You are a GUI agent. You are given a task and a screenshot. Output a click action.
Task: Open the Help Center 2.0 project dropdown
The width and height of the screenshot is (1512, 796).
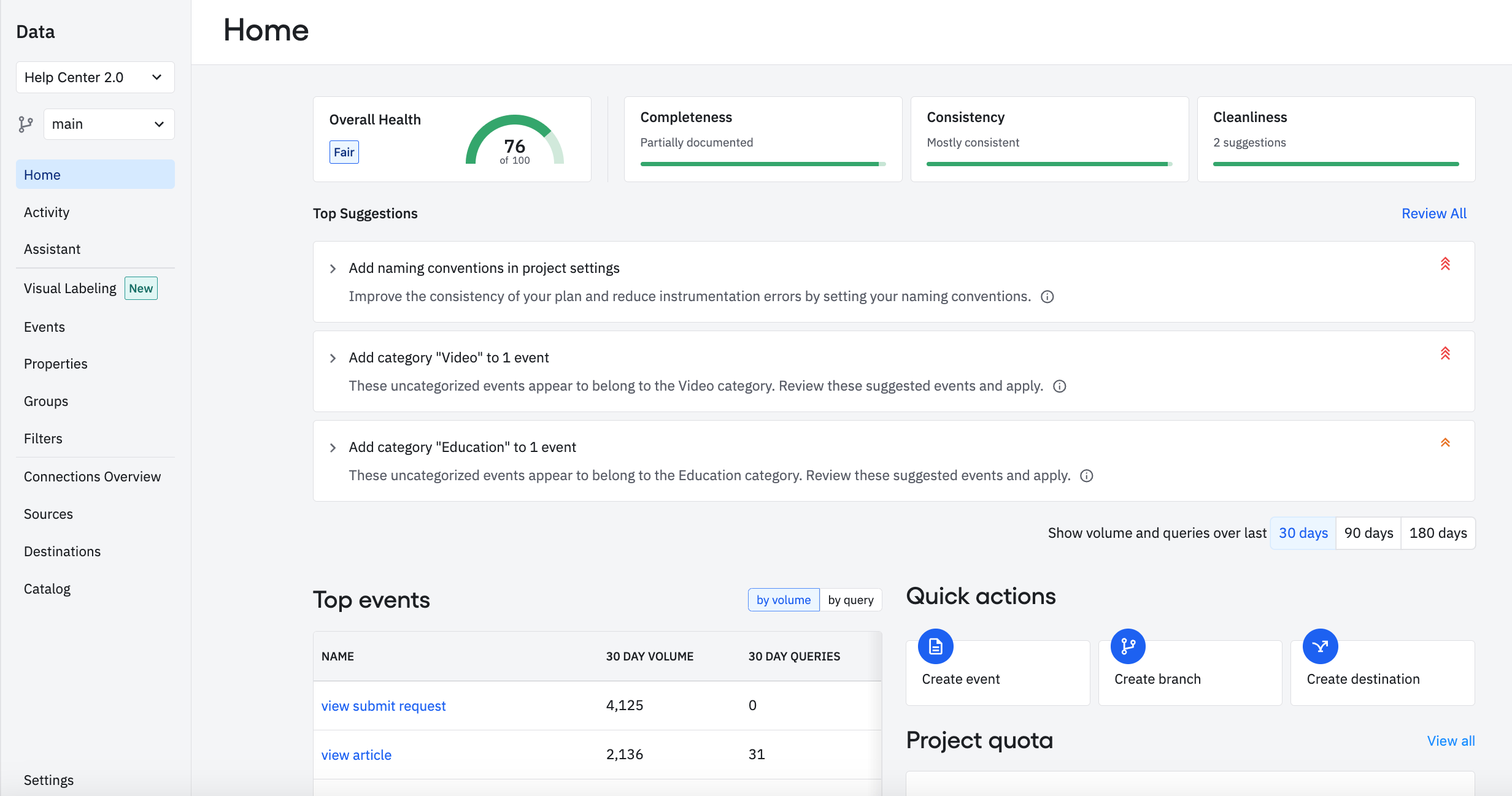pyautogui.click(x=95, y=76)
